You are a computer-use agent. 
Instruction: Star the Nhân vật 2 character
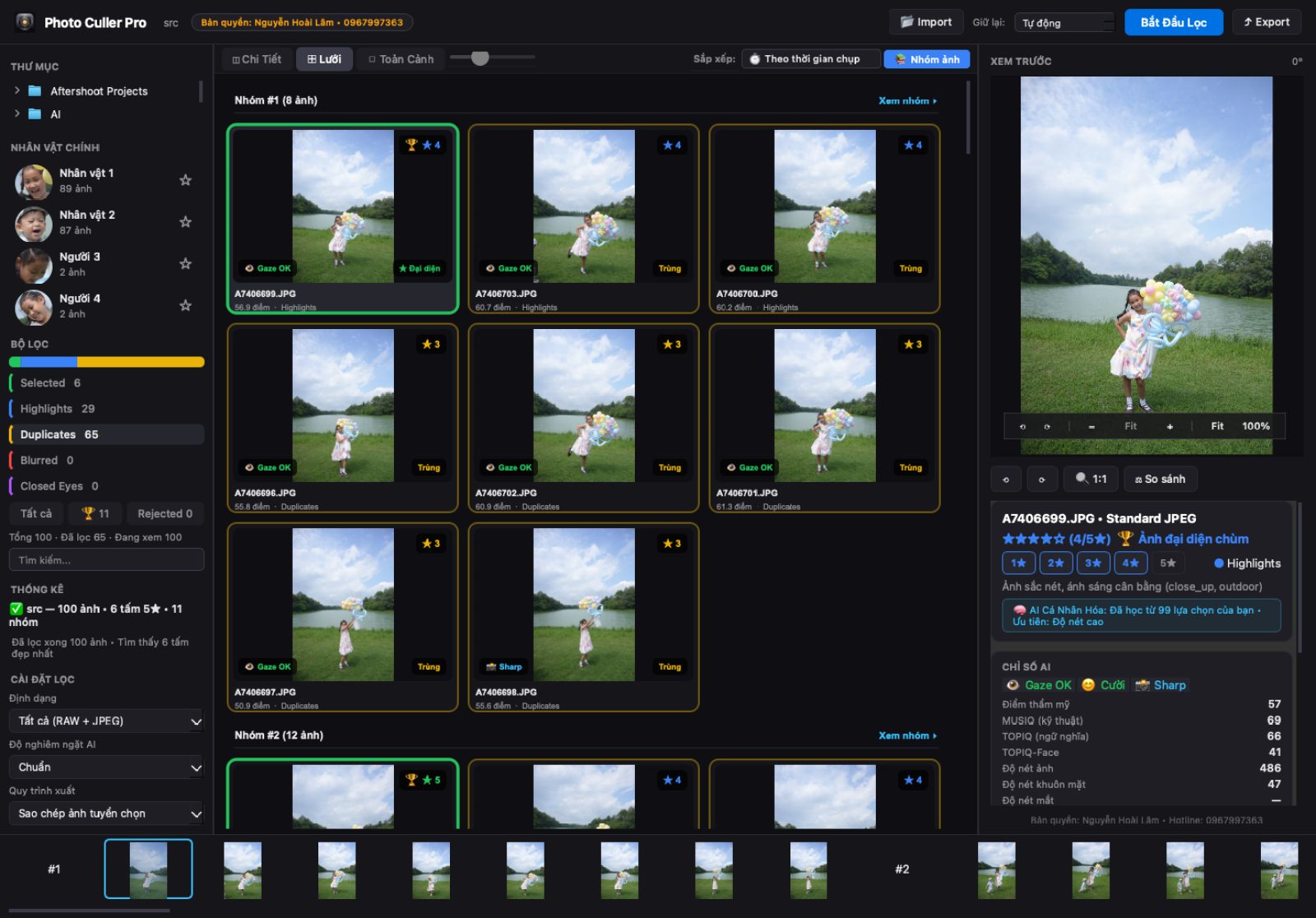[186, 222]
